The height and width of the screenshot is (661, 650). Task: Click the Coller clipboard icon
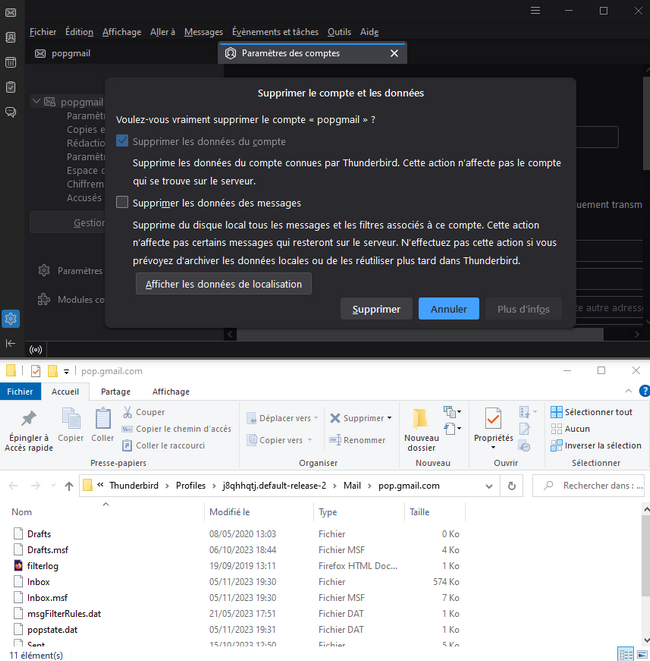coord(103,419)
